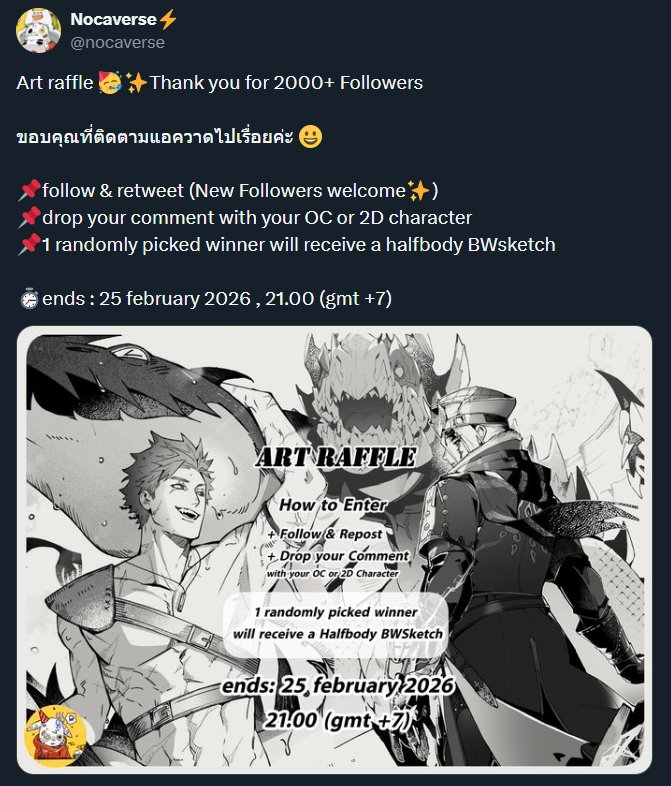671x786 pixels.
Task: Click the grinning face emoji after Thai text
Action: [310, 137]
